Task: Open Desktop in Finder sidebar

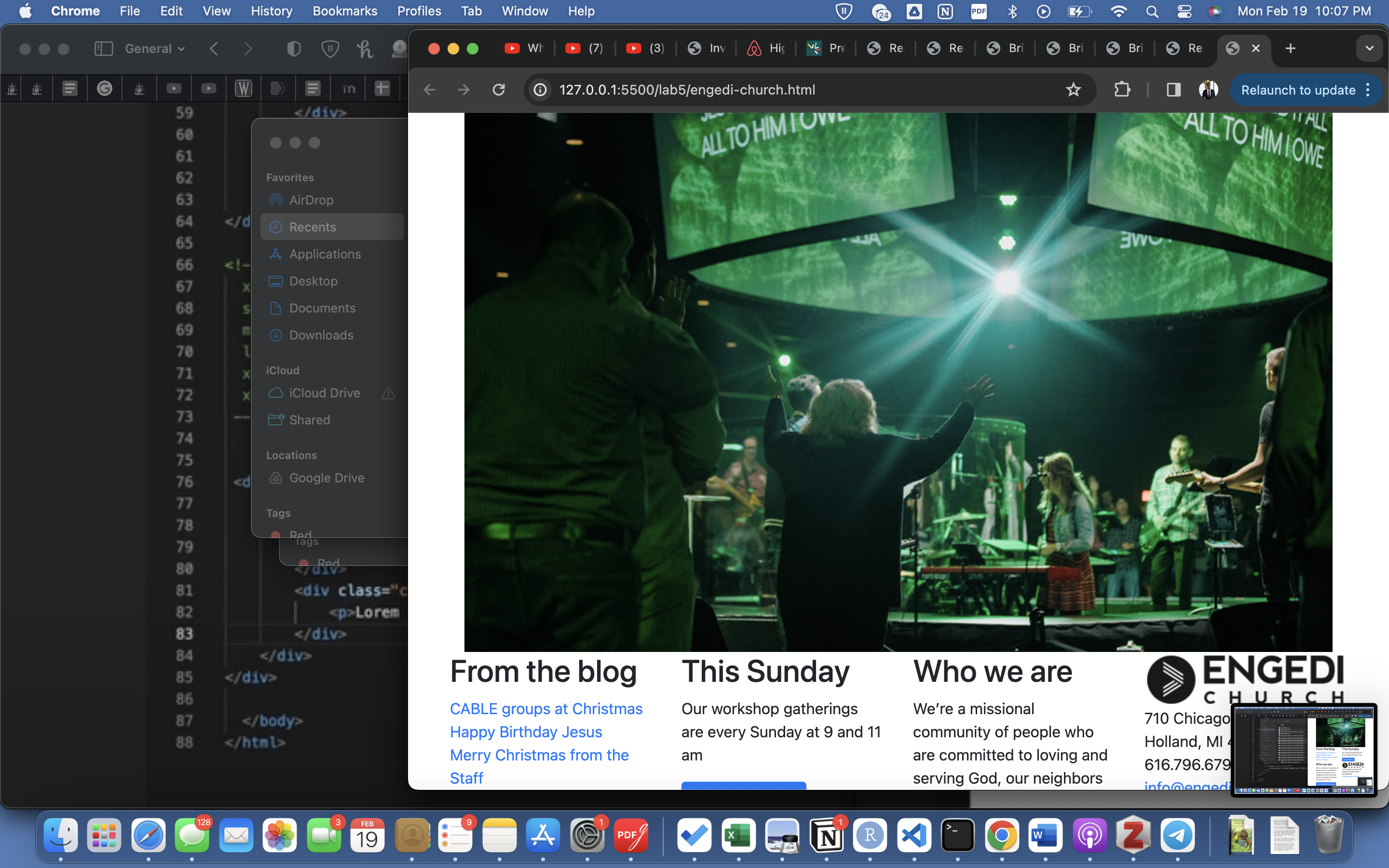Action: [332, 281]
